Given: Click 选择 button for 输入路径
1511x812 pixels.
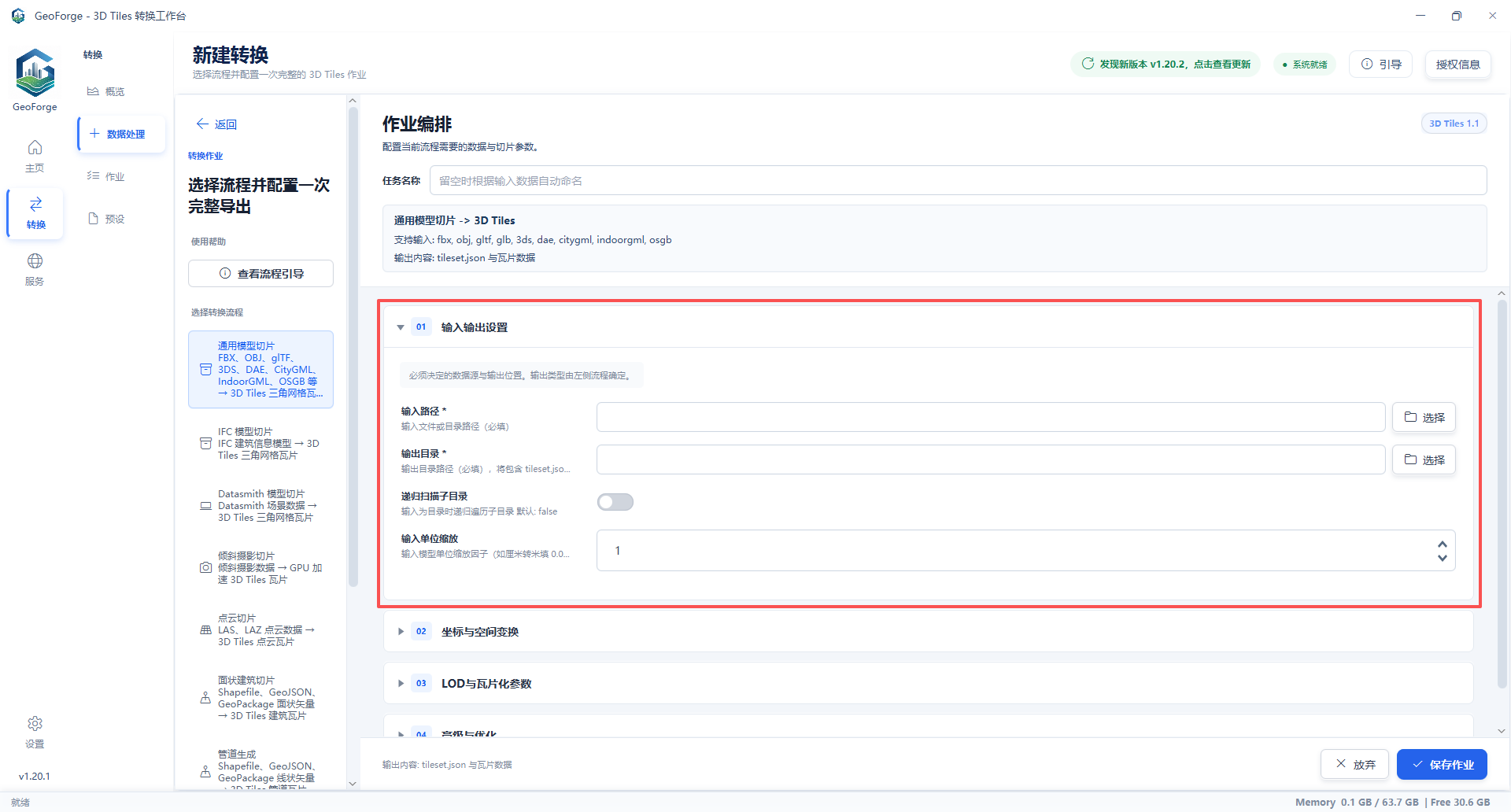Looking at the screenshot, I should click(1424, 417).
